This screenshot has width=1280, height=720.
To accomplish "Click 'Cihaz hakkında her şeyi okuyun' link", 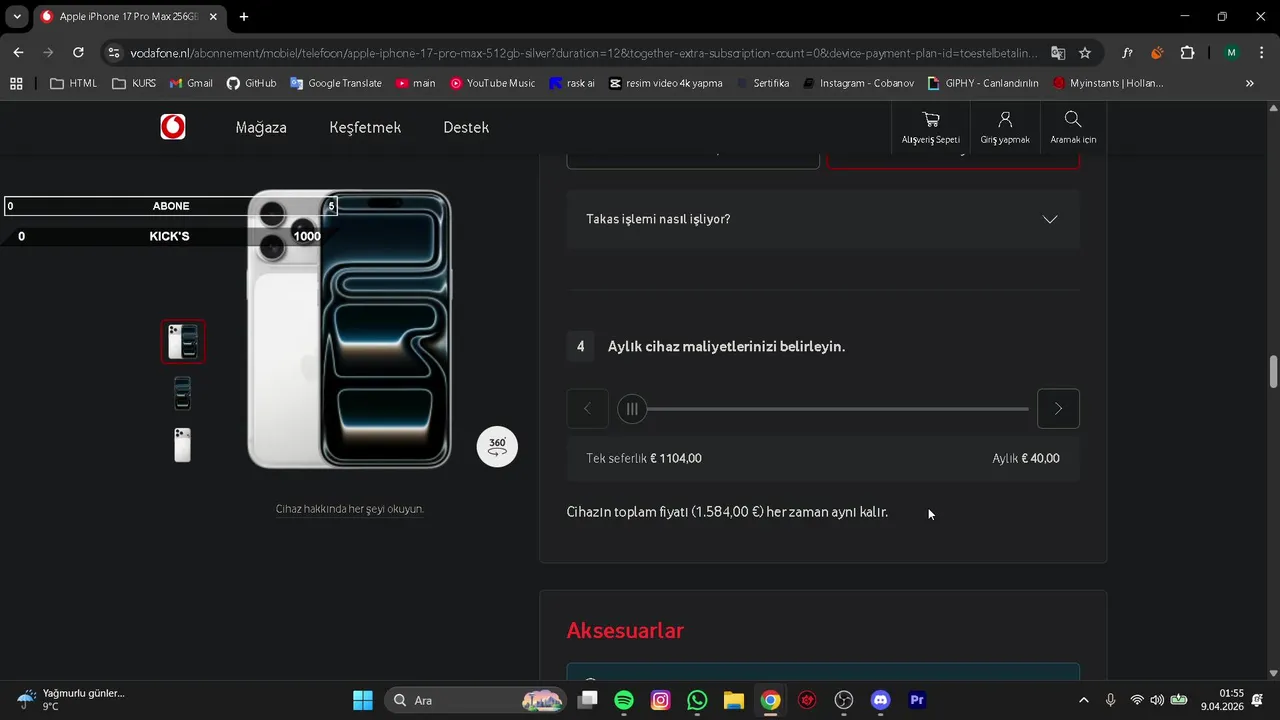I will (350, 509).
